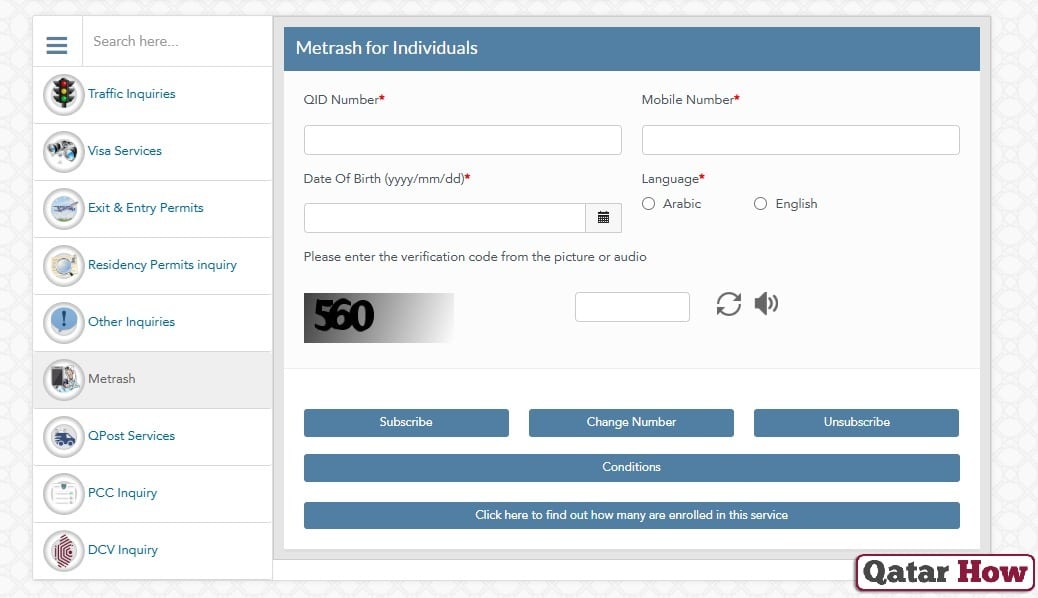Click the Traffic Inquiries traffic light icon
Screen dimensions: 1038x598
pyautogui.click(x=64, y=94)
